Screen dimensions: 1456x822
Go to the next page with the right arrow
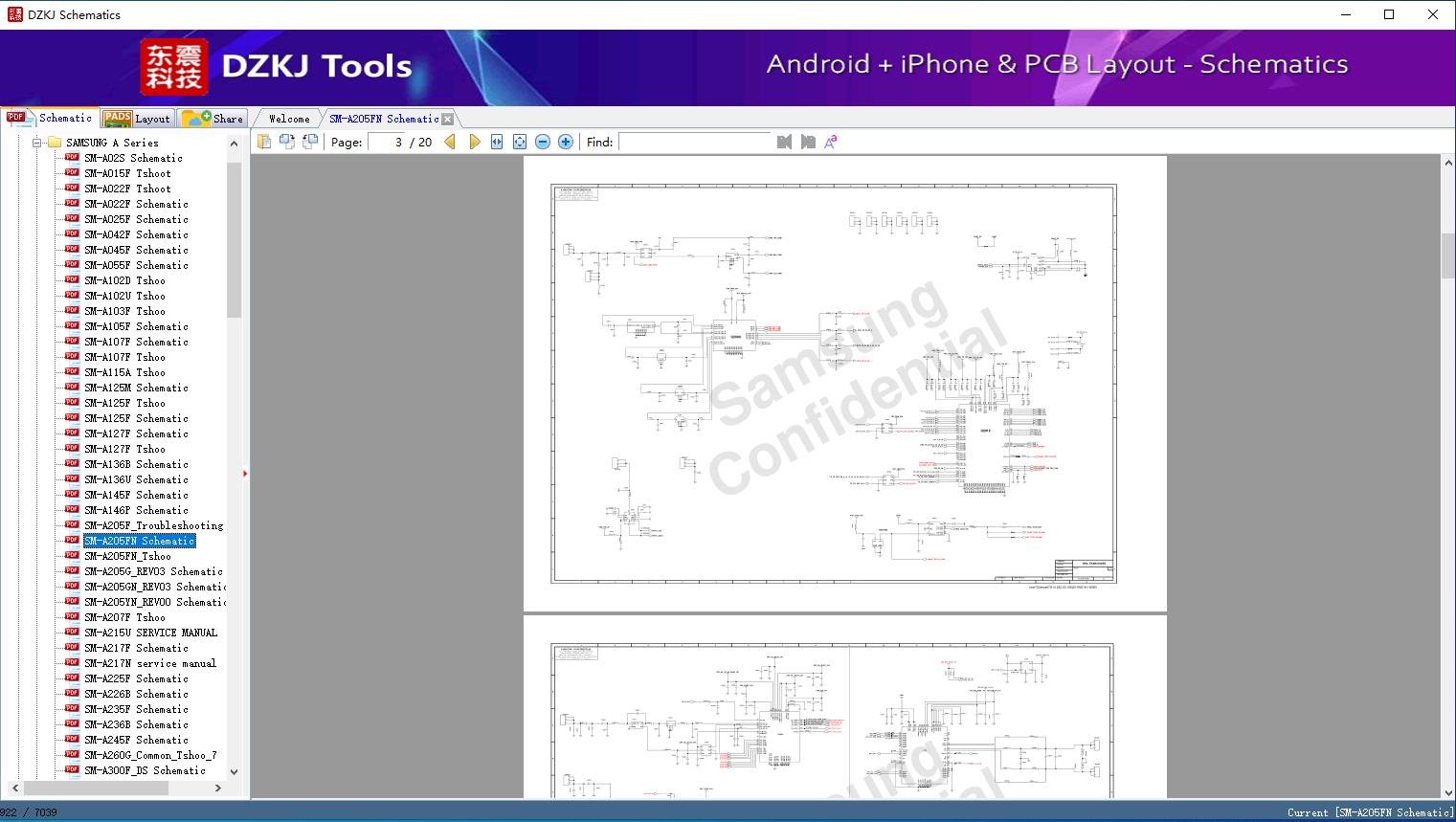pyautogui.click(x=474, y=142)
